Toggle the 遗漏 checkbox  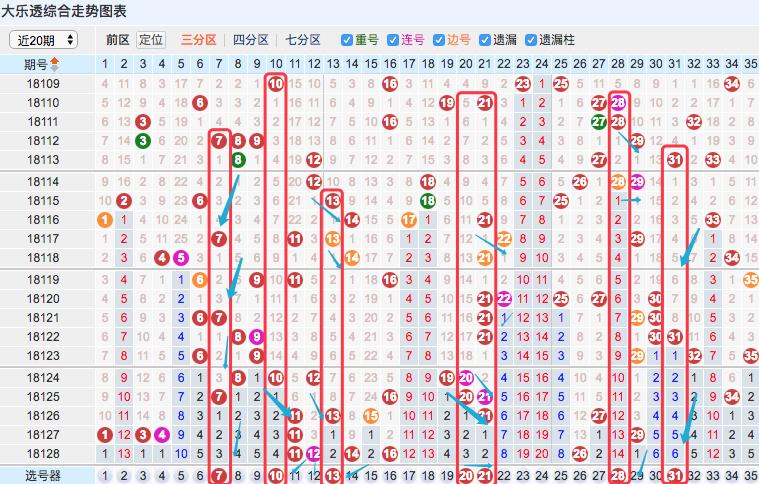485,40
